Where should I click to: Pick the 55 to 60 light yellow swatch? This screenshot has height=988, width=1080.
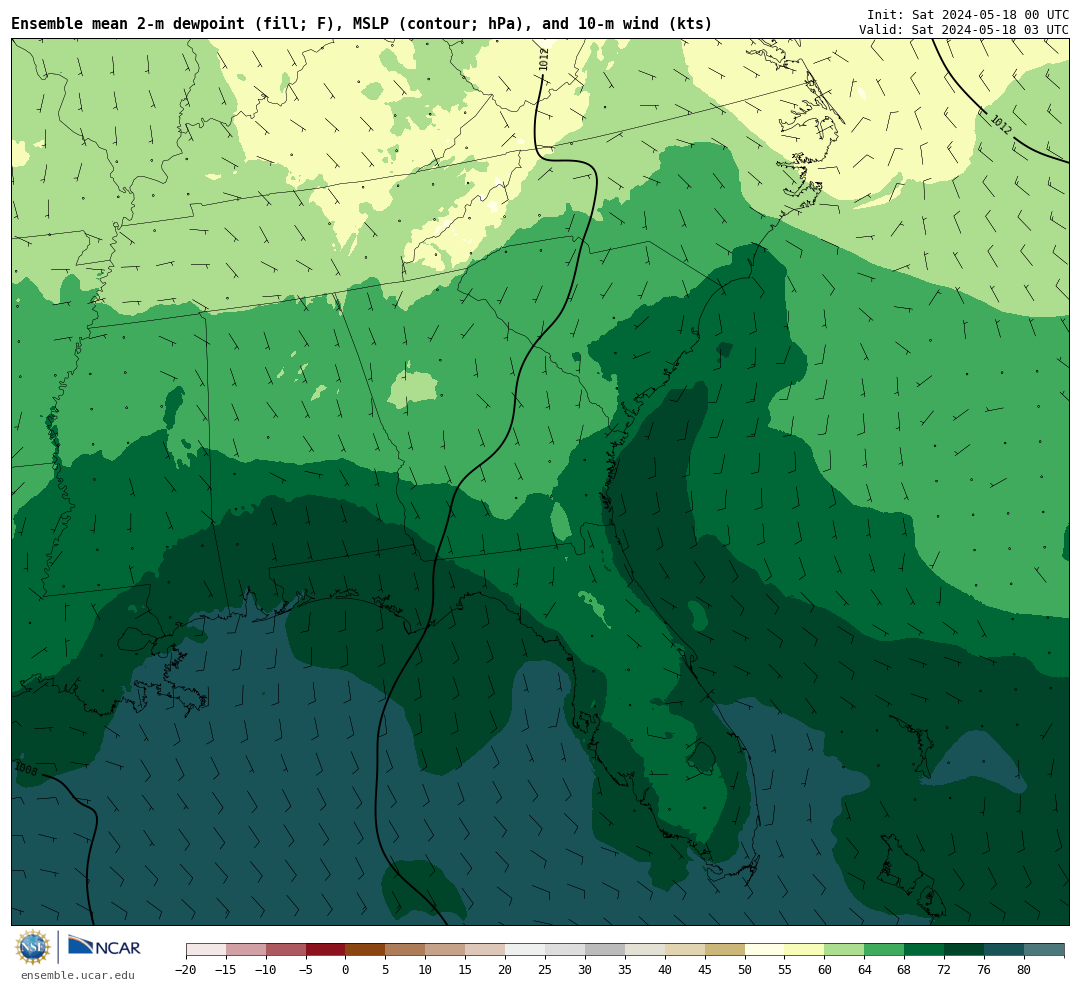tap(805, 950)
